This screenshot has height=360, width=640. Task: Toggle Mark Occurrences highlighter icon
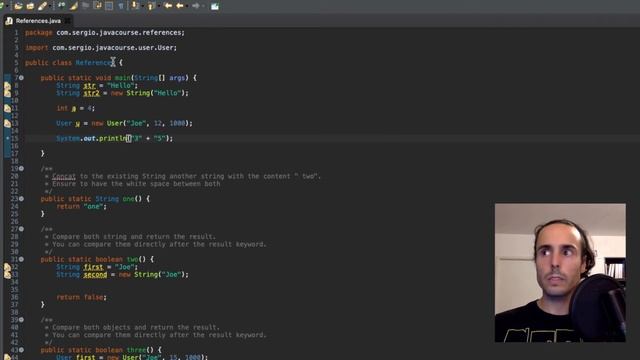click(x=74, y=6)
